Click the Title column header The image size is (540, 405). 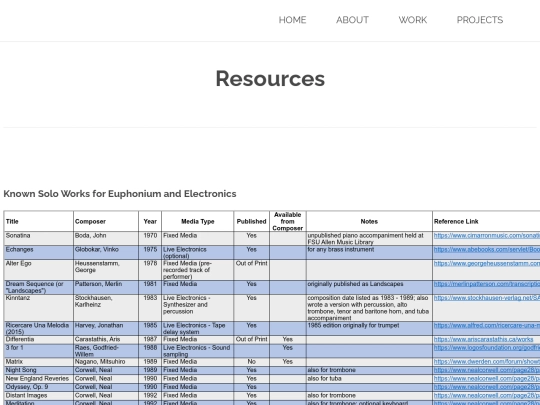(x=39, y=221)
